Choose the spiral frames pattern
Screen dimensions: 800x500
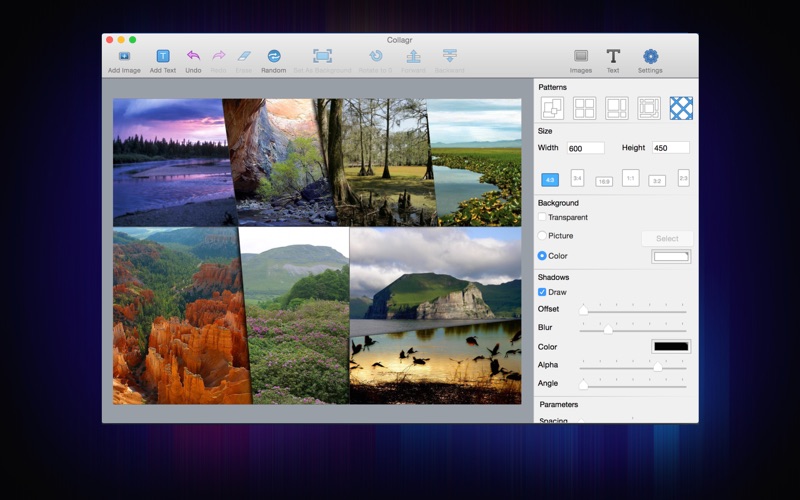pos(649,108)
